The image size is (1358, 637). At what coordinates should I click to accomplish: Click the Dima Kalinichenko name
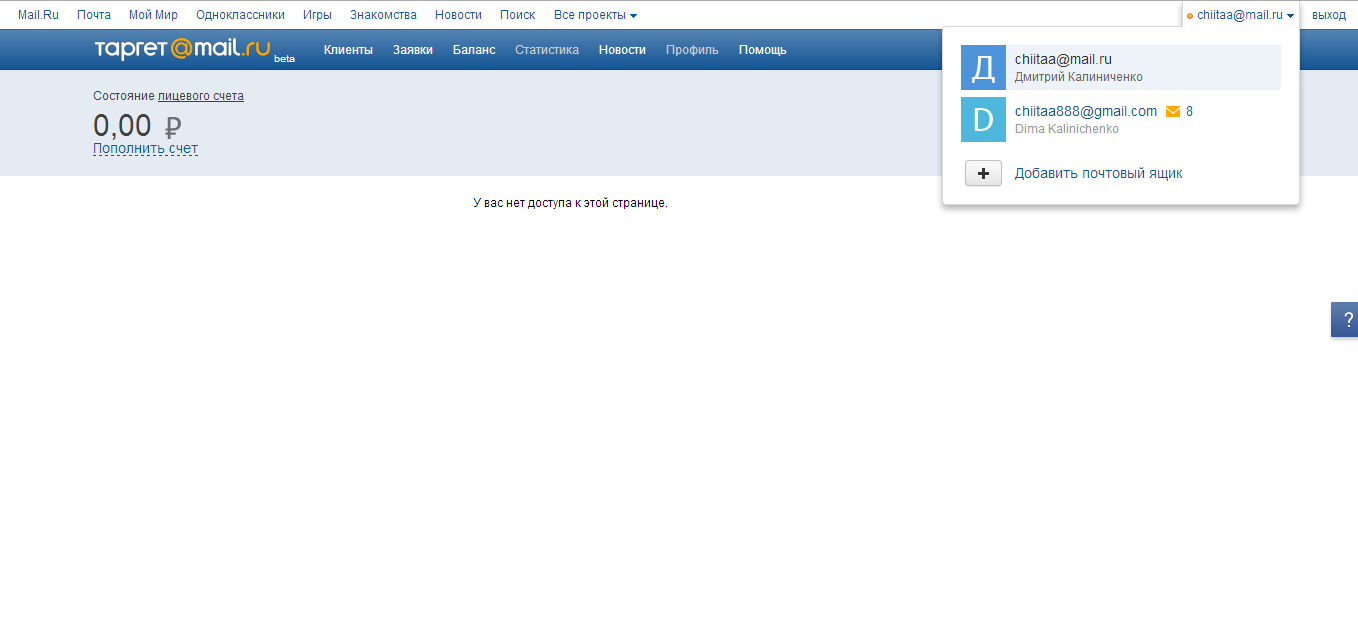1067,129
